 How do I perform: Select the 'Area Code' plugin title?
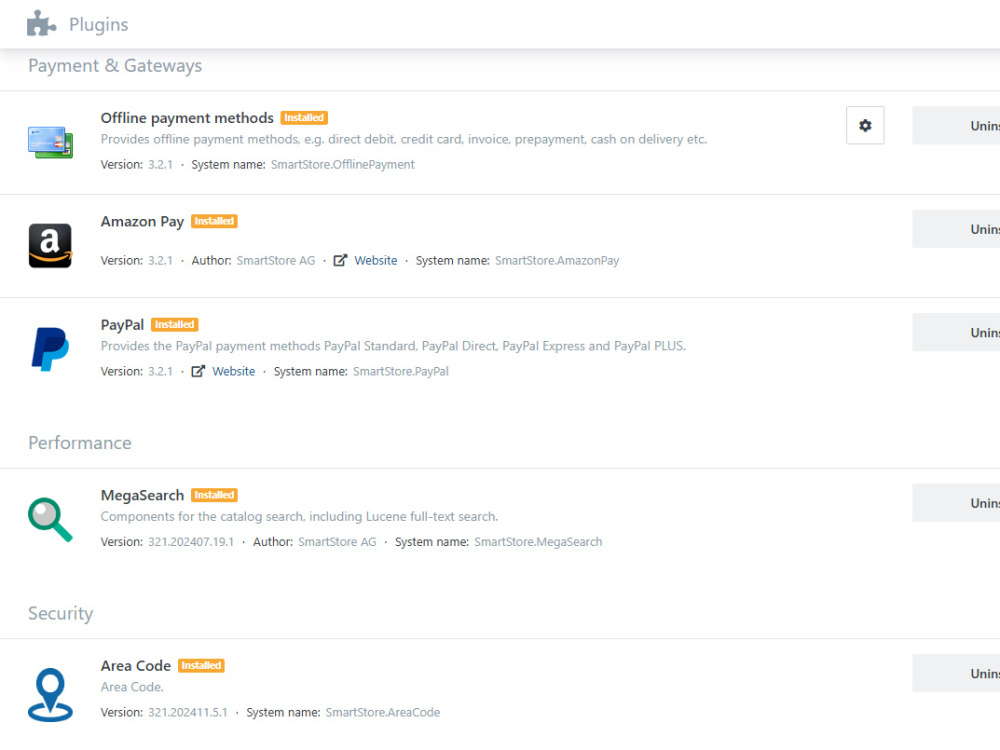tap(136, 666)
